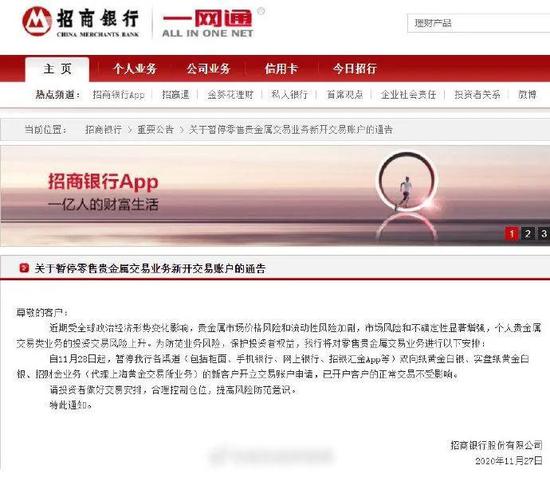
Task: Open the 投资者关系 link
Action: coord(477,95)
